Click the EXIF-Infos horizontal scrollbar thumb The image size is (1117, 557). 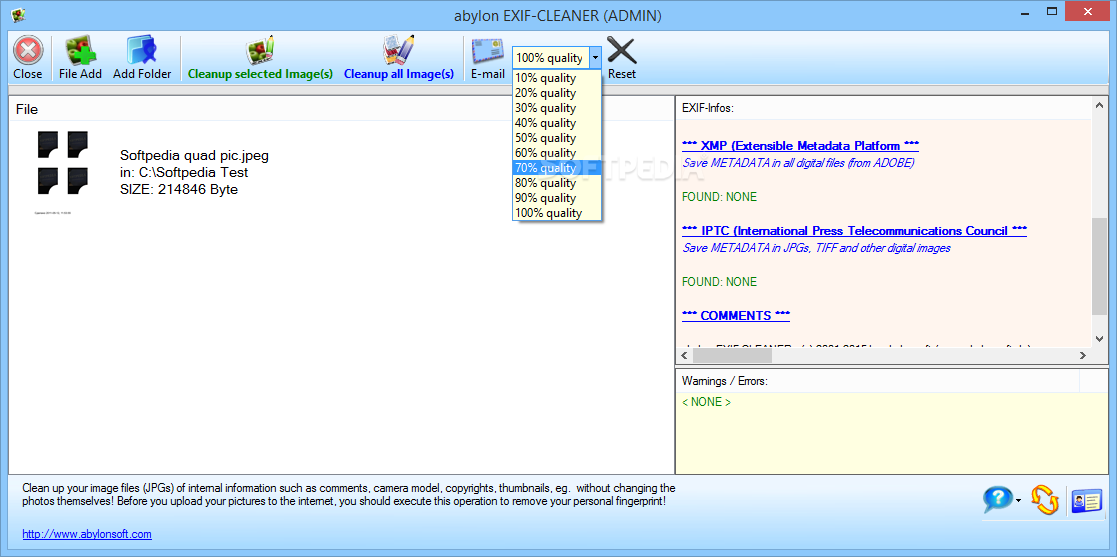pyautogui.click(x=732, y=355)
